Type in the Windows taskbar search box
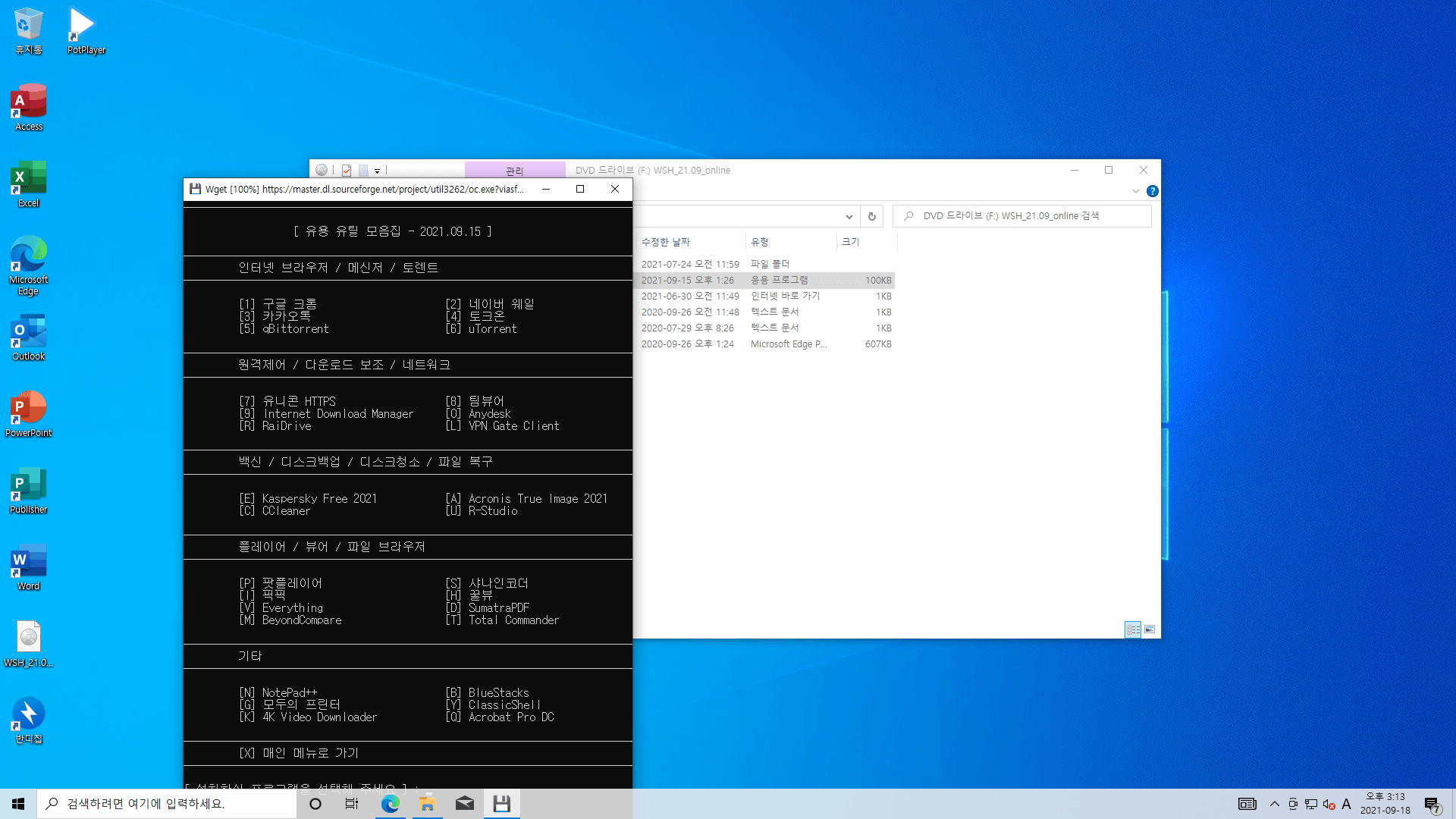 tap(167, 804)
